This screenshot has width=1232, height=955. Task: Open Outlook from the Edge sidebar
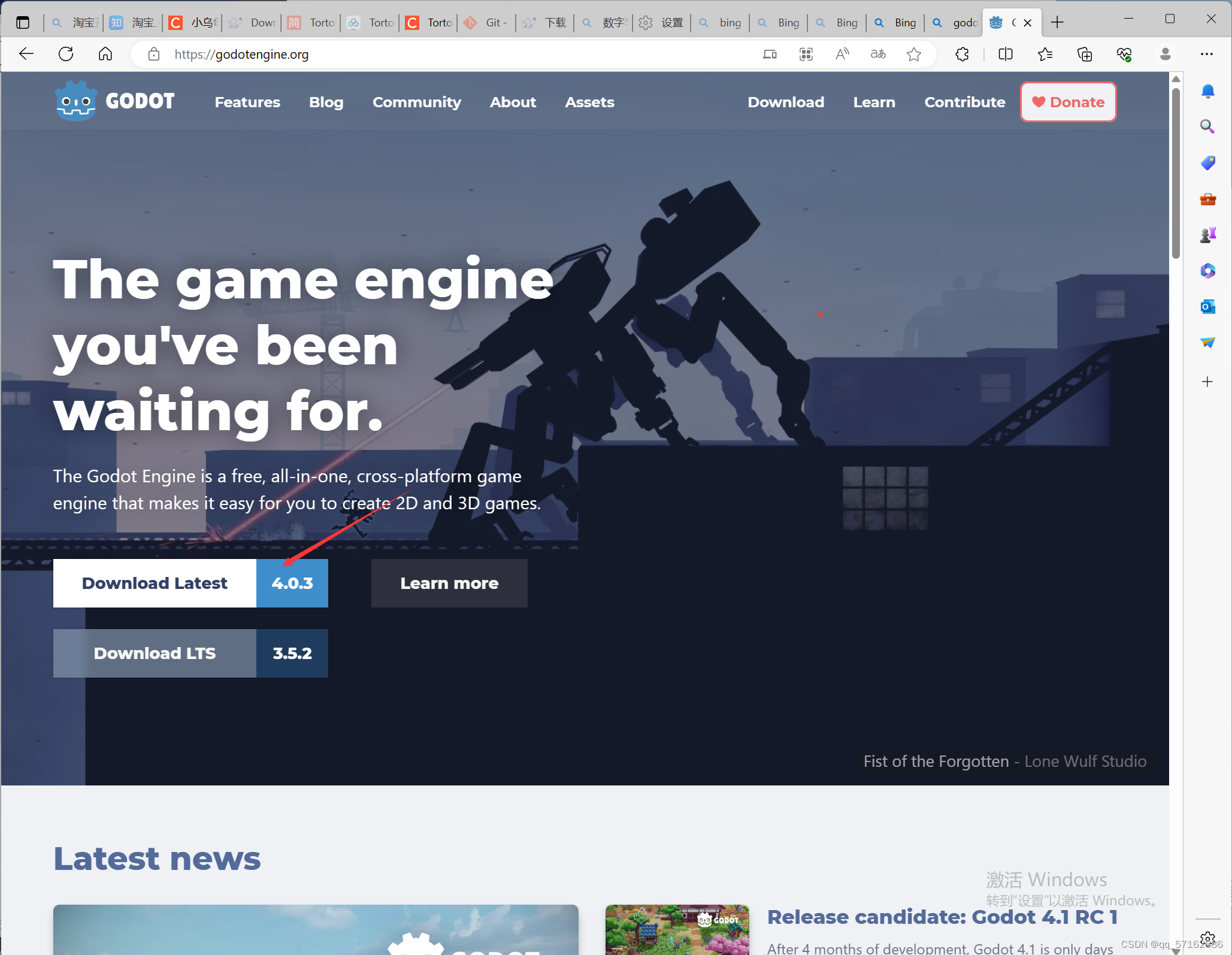click(x=1208, y=306)
